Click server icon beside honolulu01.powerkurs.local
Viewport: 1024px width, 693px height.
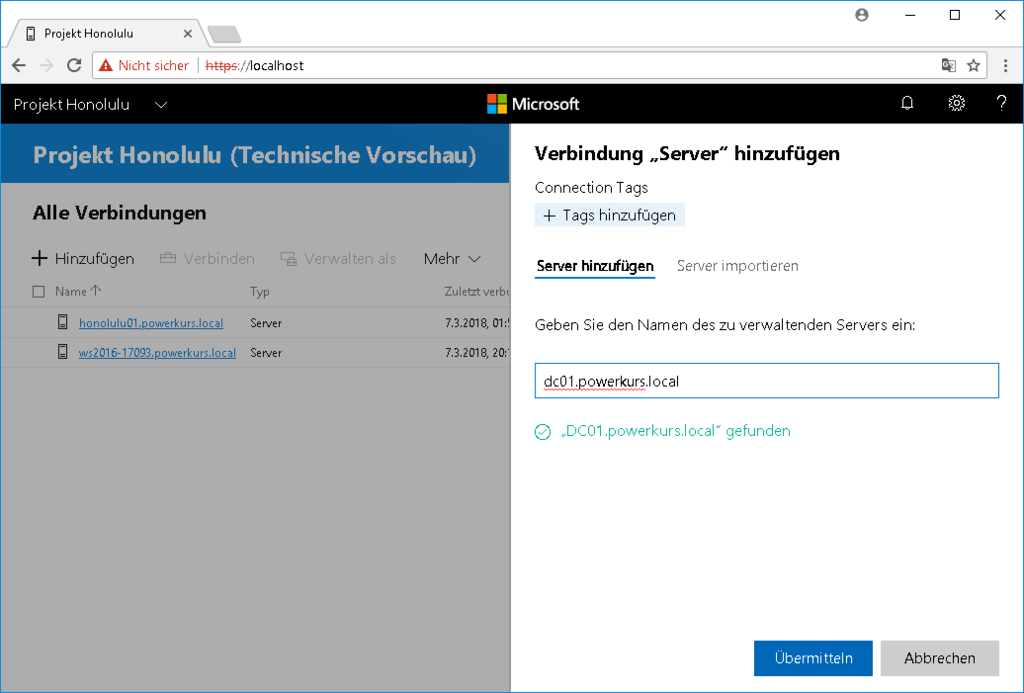coord(63,322)
